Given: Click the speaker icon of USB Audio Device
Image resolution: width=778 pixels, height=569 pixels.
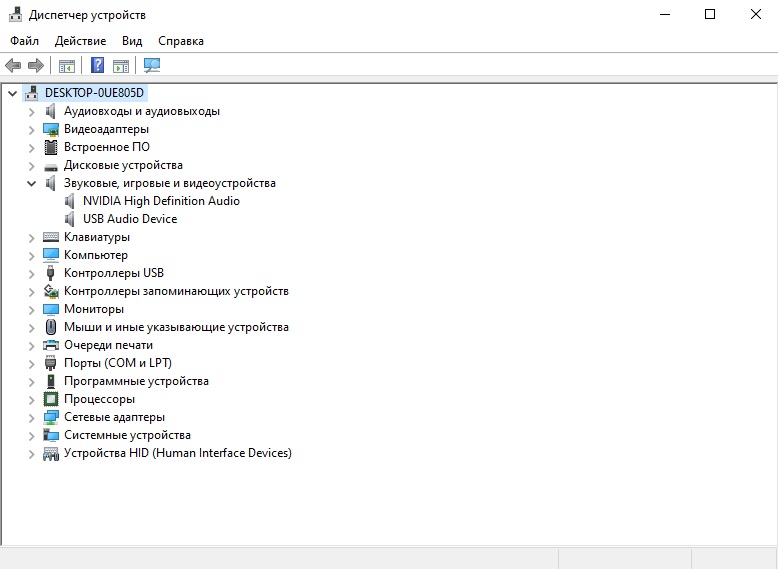Looking at the screenshot, I should pyautogui.click(x=70, y=219).
